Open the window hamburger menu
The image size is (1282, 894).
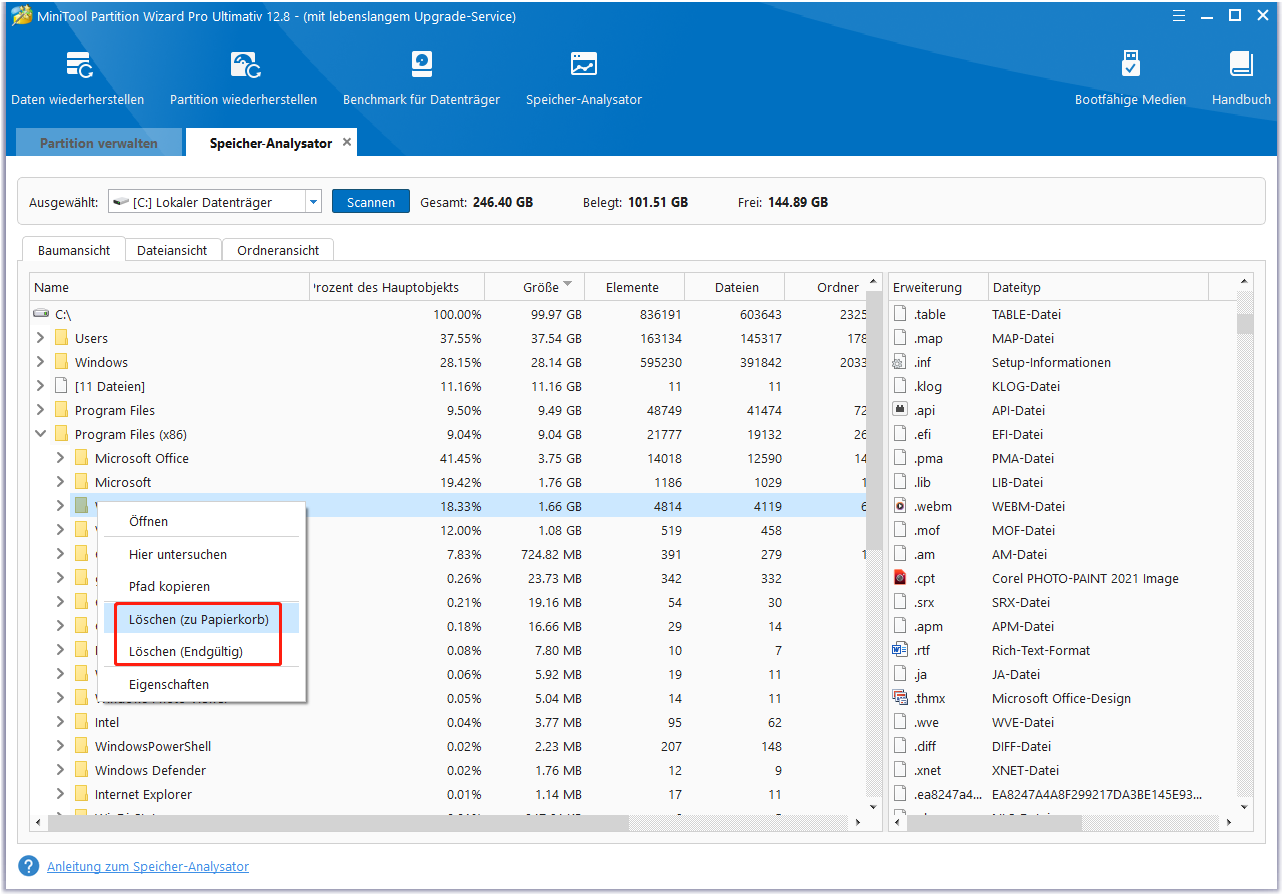pyautogui.click(x=1179, y=15)
